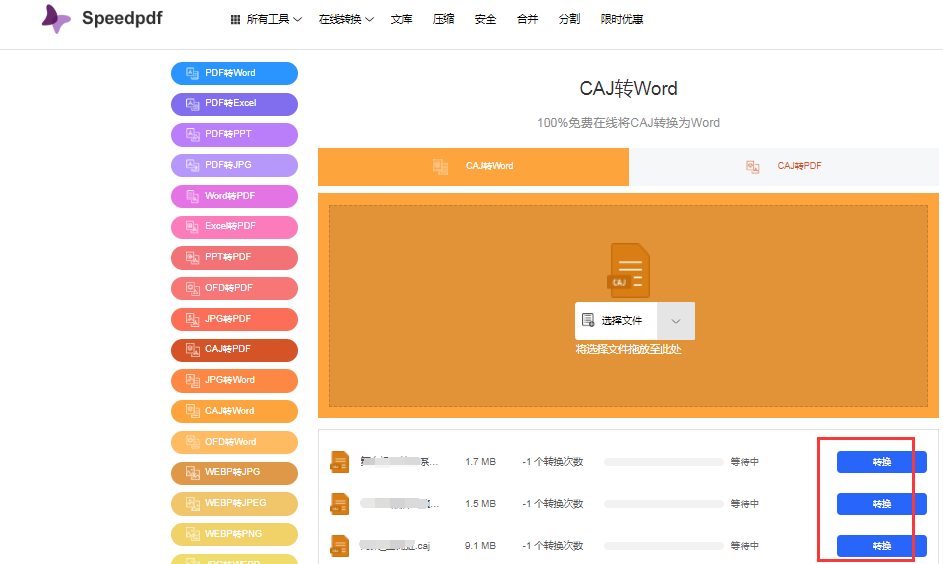Click the 选择文件 button
The image size is (943, 564).
pyautogui.click(x=616, y=321)
